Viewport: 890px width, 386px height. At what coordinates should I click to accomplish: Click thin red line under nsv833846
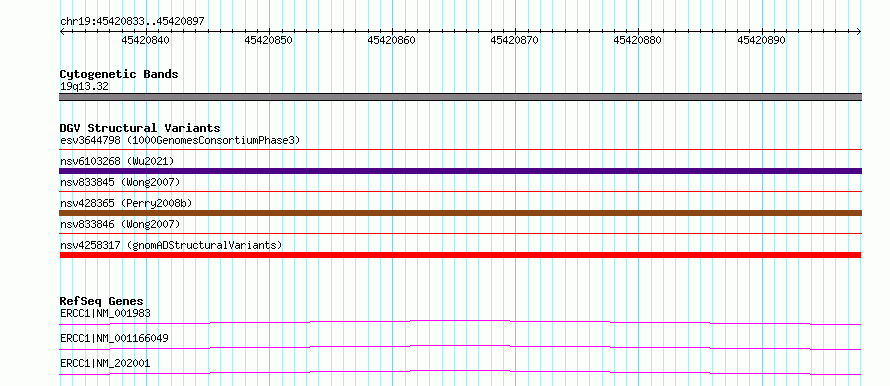pyautogui.click(x=461, y=234)
